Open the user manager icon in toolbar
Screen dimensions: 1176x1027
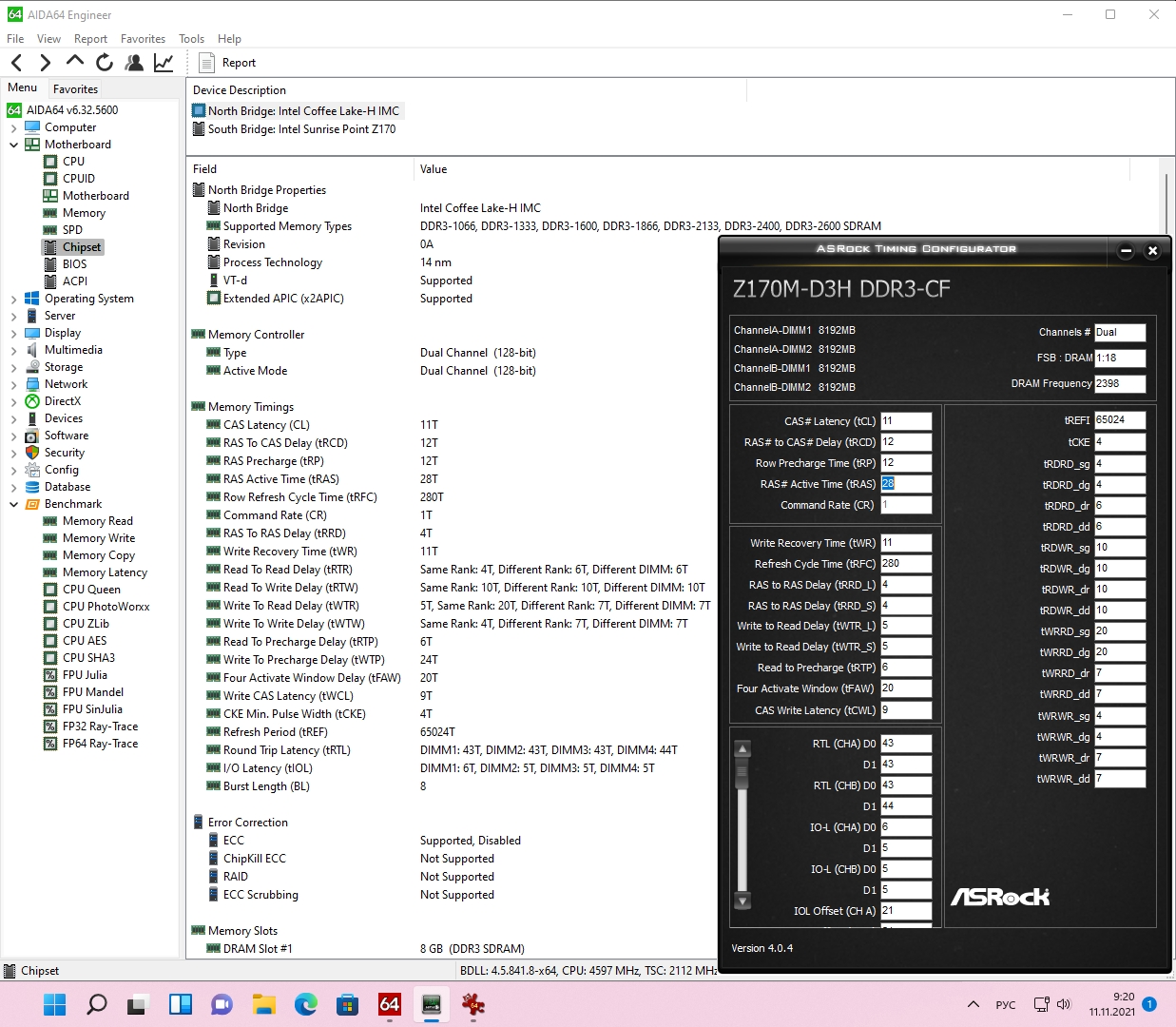[x=134, y=63]
